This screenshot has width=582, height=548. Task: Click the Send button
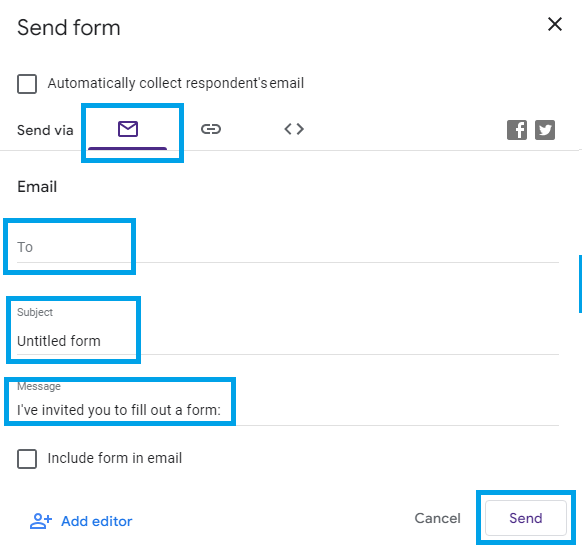tap(526, 518)
